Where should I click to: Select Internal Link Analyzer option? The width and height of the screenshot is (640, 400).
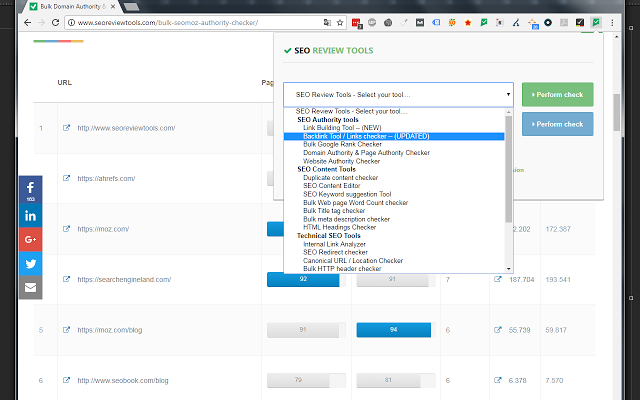(x=394, y=244)
